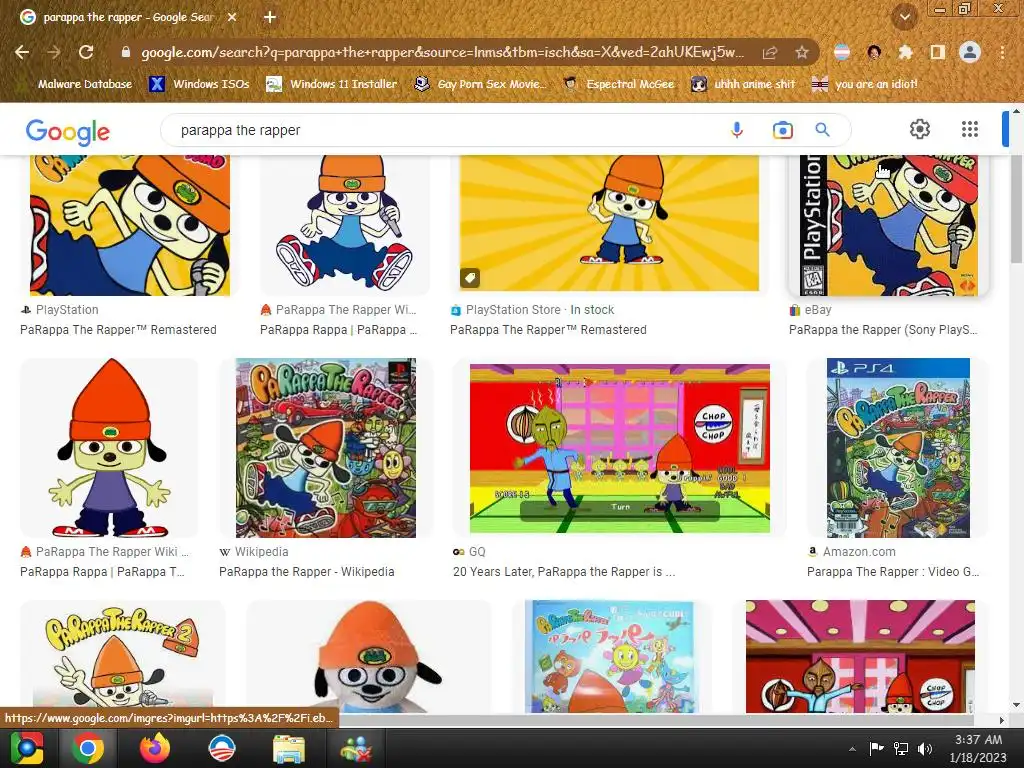The image size is (1024, 768).
Task: Search by voice microphone icon
Action: coord(737,130)
